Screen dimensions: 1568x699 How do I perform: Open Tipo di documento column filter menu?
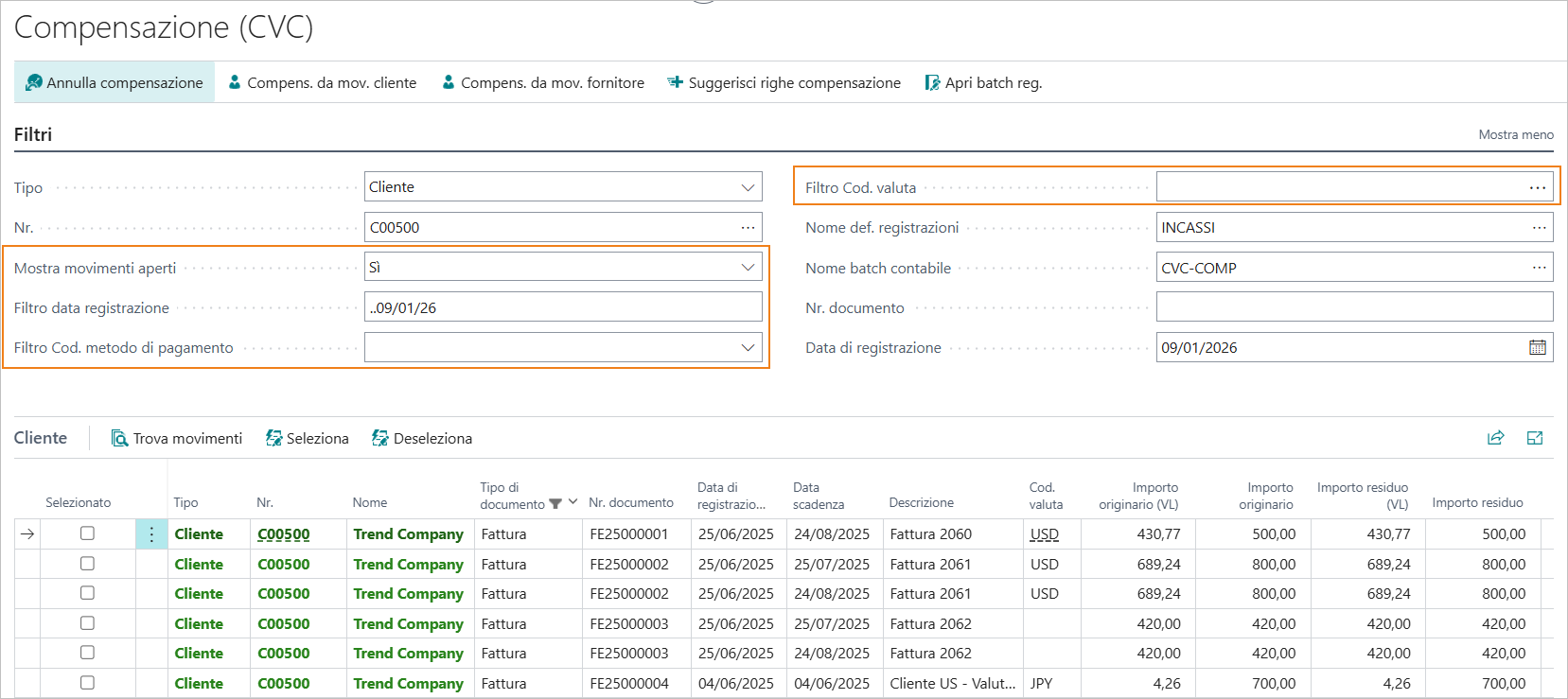click(573, 502)
